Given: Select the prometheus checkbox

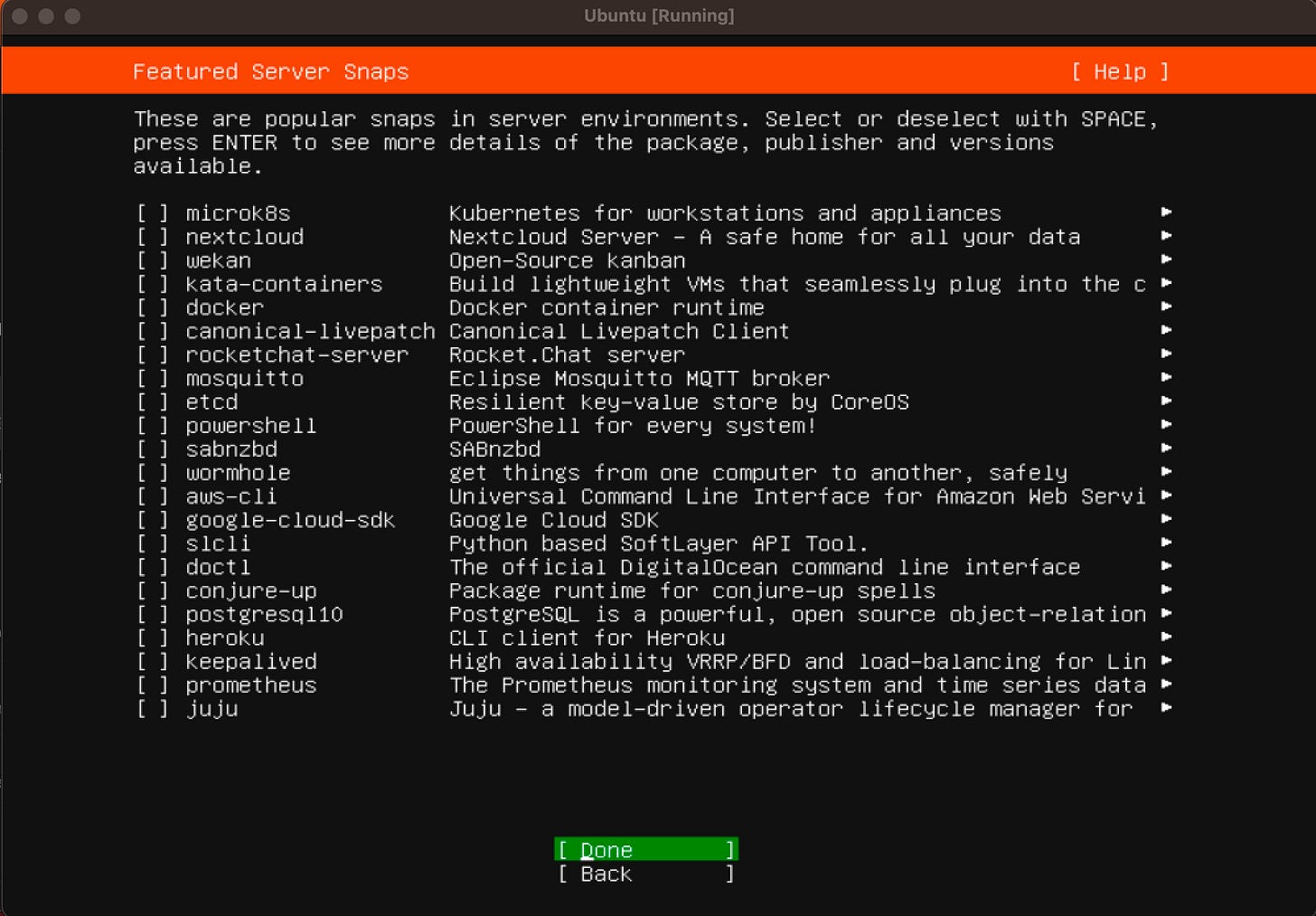Looking at the screenshot, I should tap(153, 685).
